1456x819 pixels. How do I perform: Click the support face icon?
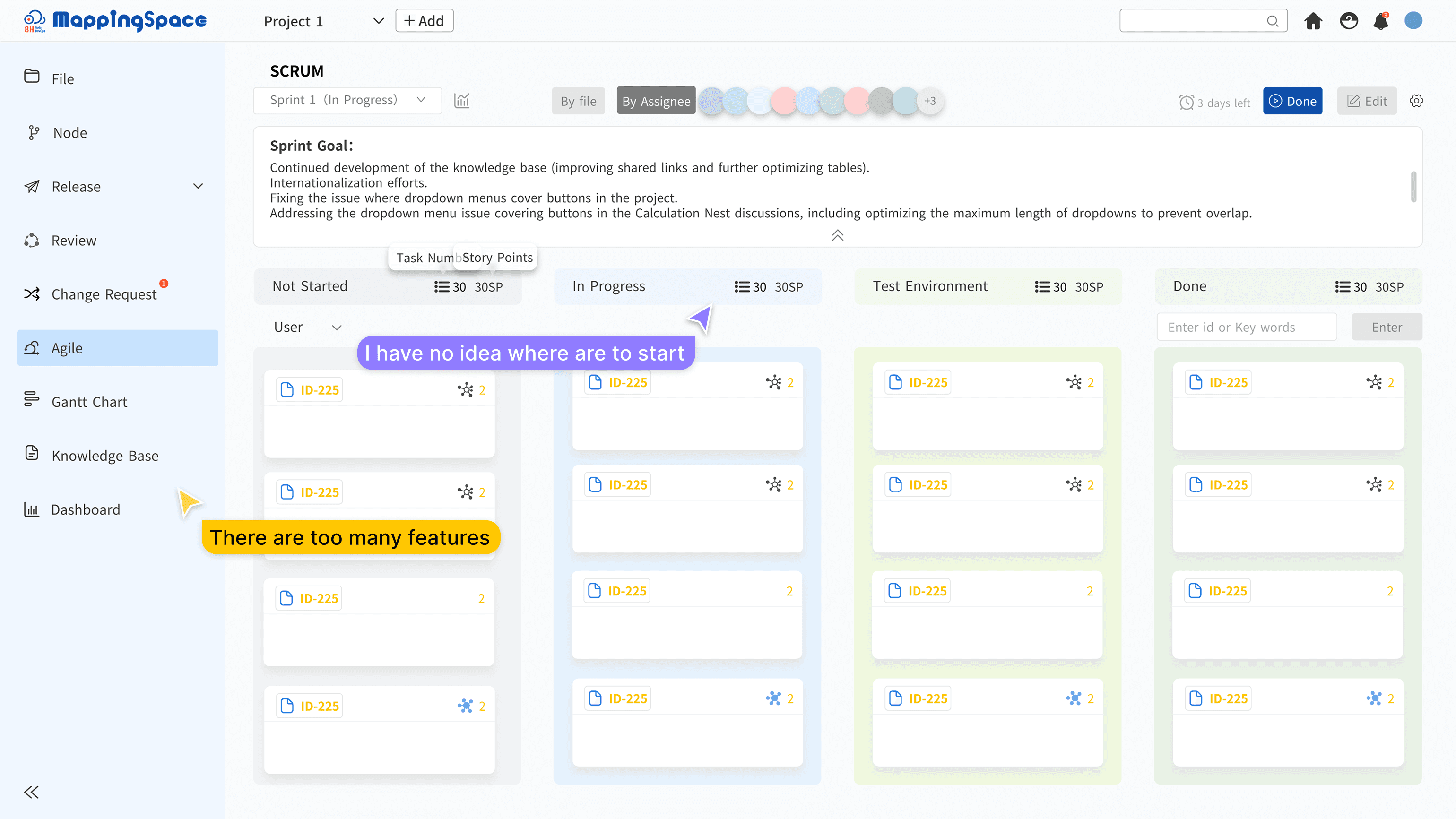(x=1349, y=21)
